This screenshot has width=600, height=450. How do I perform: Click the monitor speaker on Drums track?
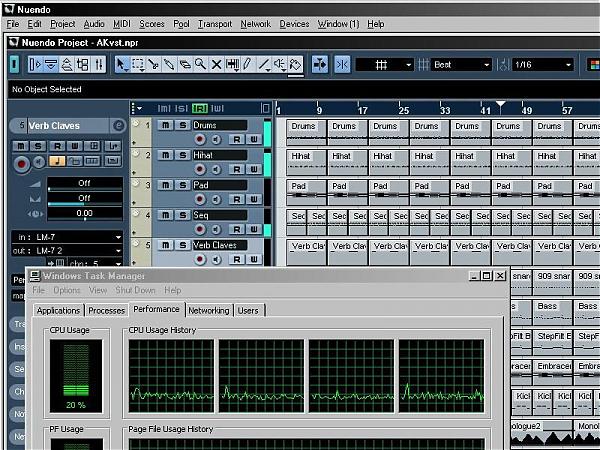pos(217,139)
